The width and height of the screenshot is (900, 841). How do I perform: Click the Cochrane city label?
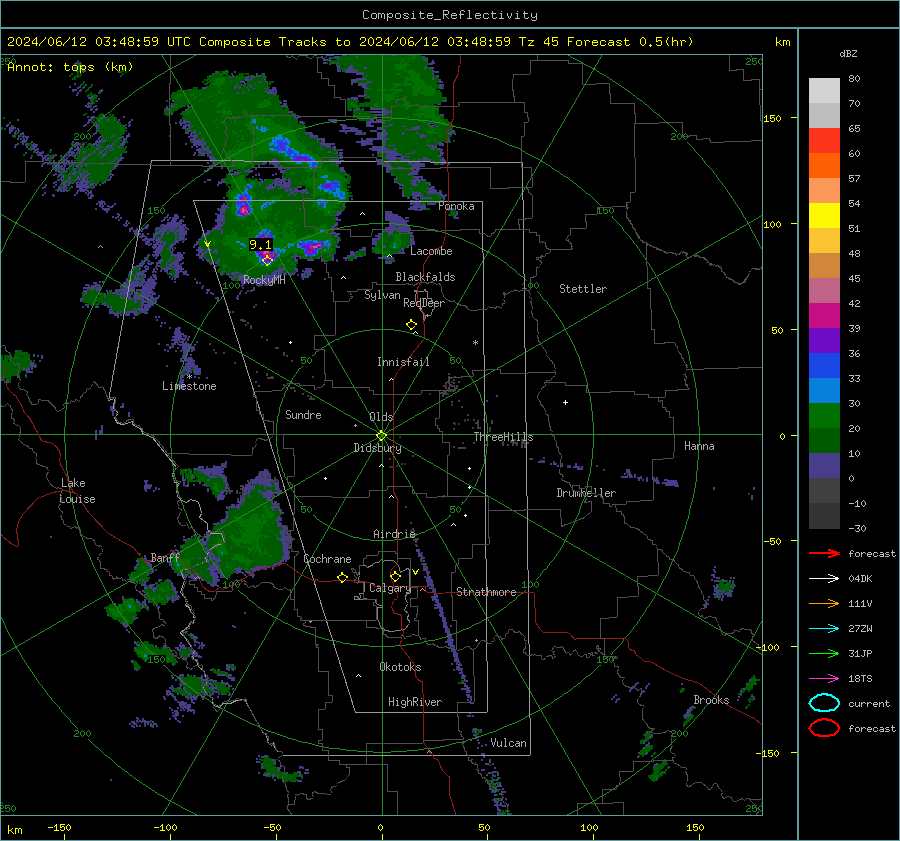327,559
